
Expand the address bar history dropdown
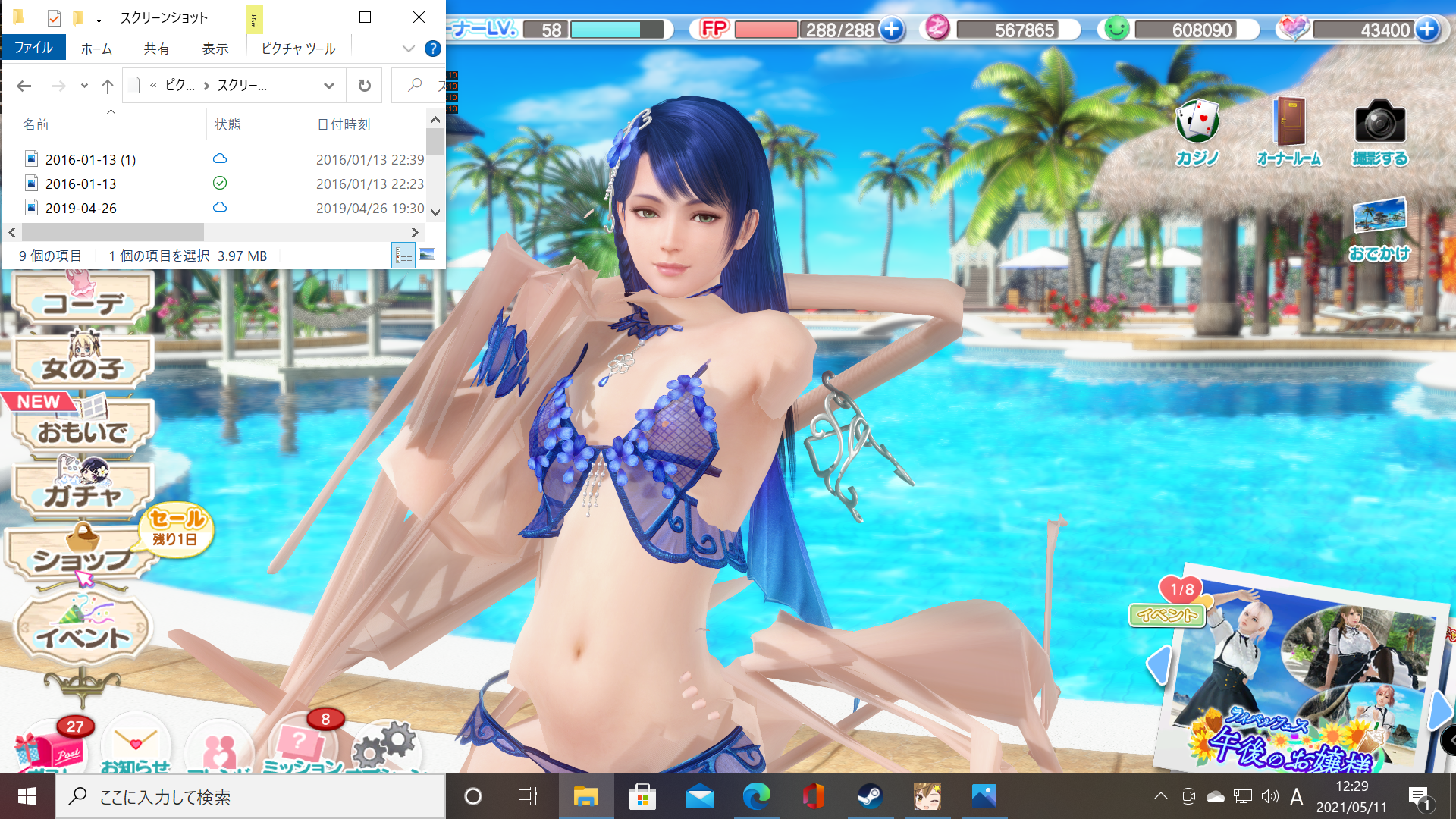pos(329,86)
